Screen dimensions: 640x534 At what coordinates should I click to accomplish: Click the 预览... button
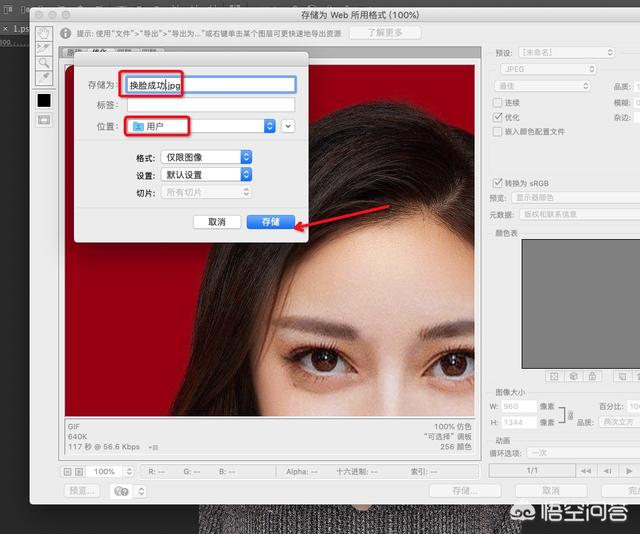pos(82,491)
